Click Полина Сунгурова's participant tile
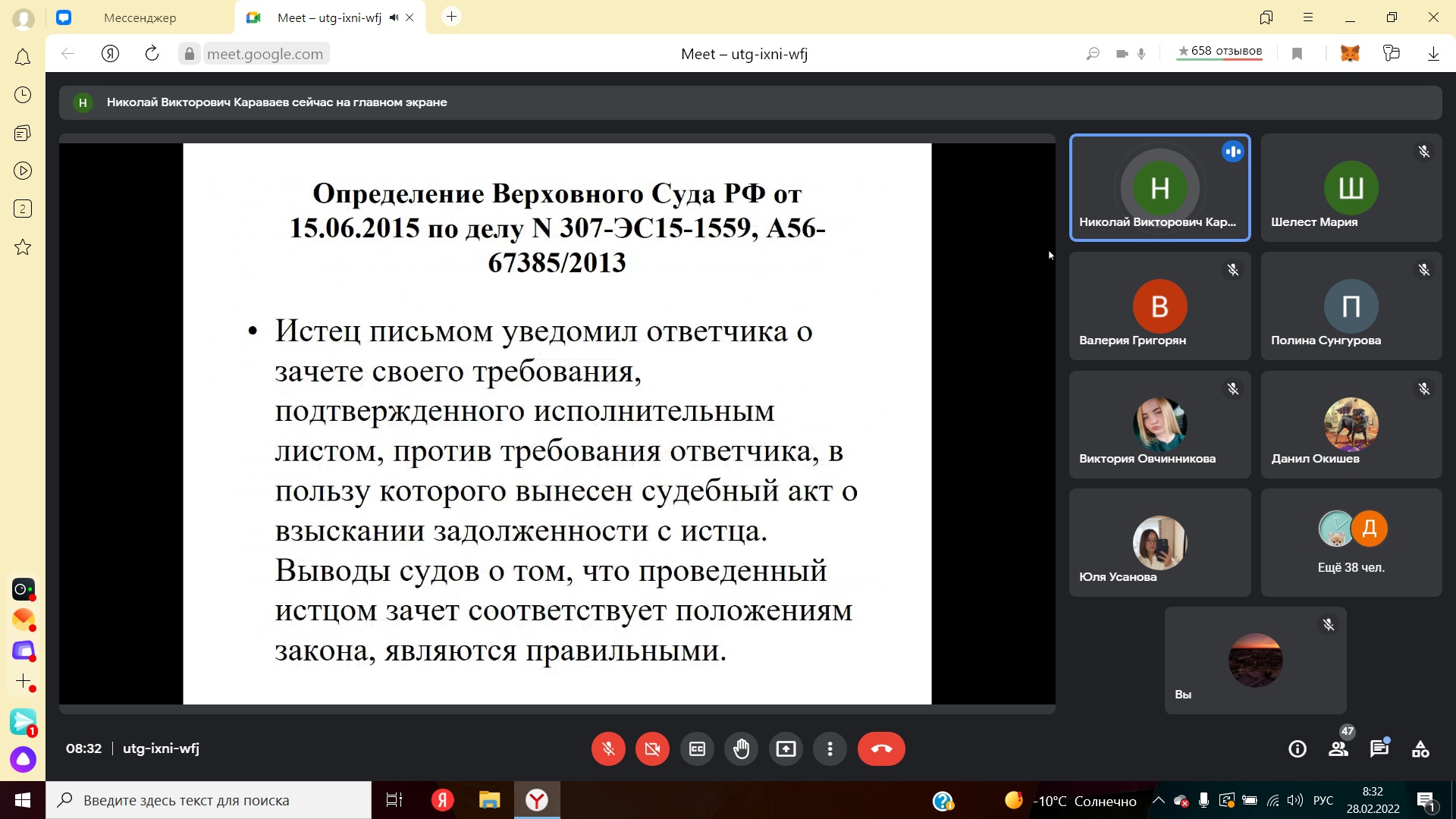 pyautogui.click(x=1351, y=306)
